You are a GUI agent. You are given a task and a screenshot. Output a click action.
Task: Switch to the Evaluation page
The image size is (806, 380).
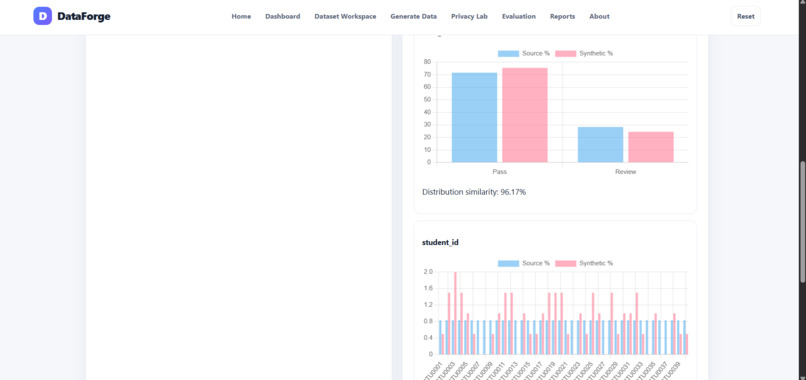point(519,16)
